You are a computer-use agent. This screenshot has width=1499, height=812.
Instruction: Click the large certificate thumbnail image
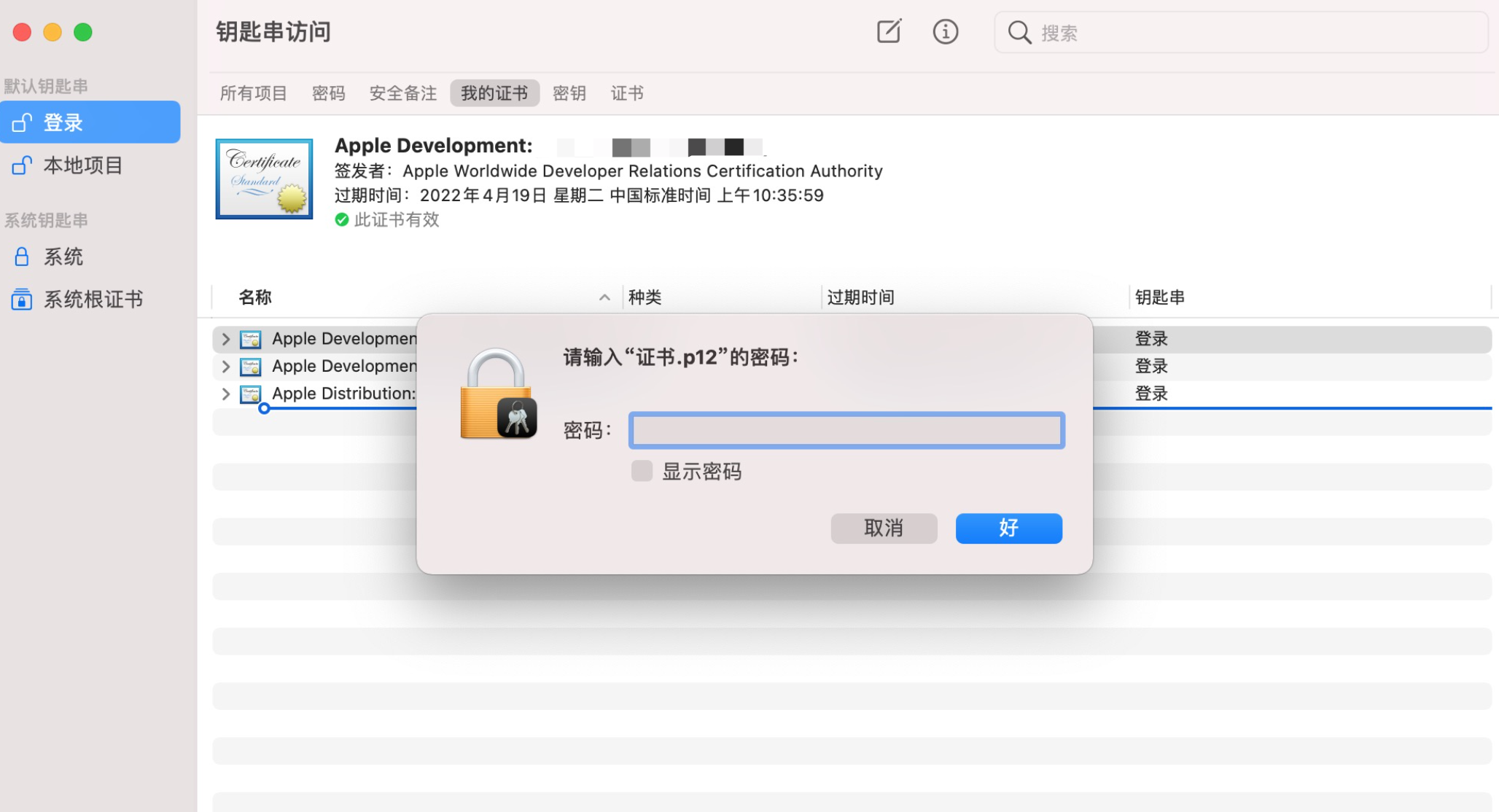click(264, 179)
